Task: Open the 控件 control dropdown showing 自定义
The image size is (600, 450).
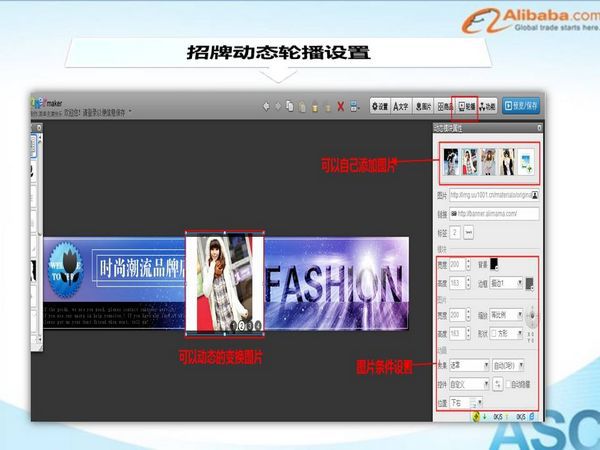Action: [x=469, y=384]
